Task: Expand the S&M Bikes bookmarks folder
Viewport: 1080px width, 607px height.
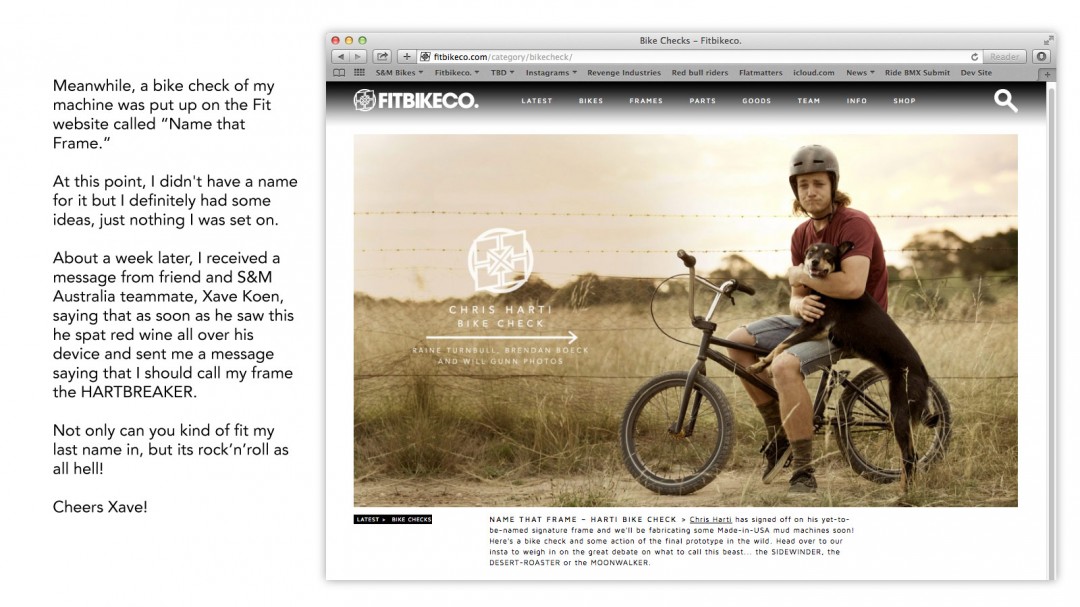Action: point(399,72)
